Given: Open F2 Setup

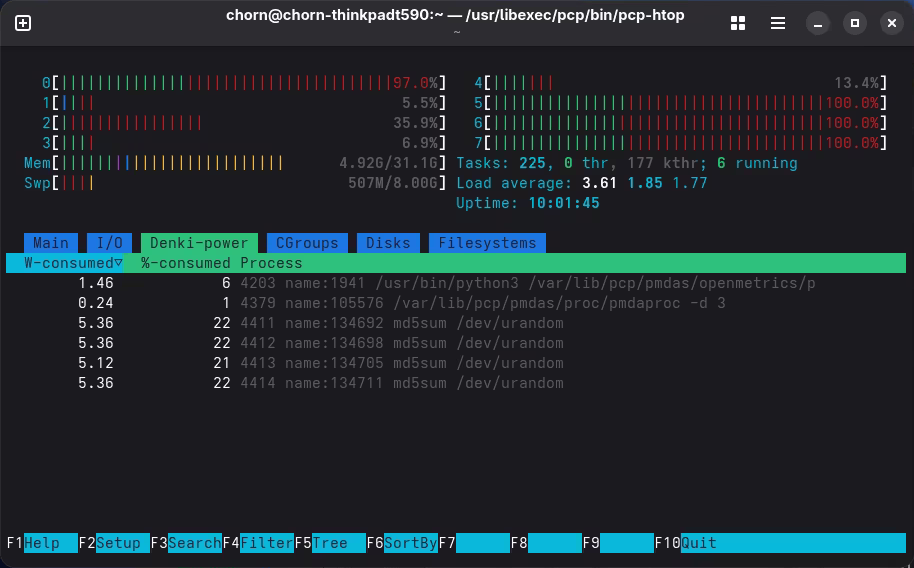Looking at the screenshot, I should 114,543.
